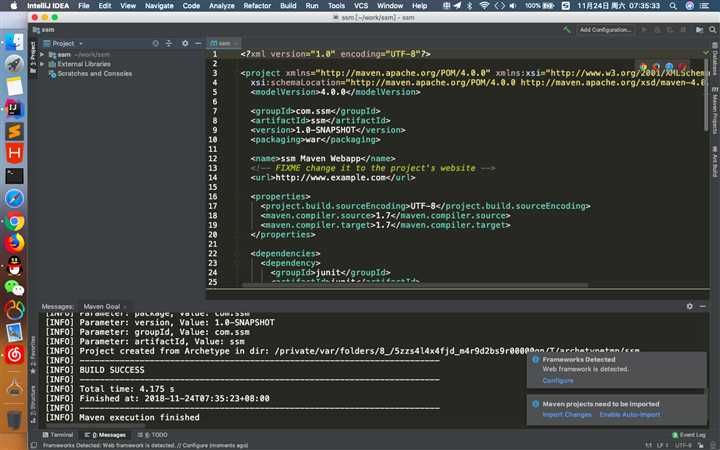This screenshot has height=450, width=720.
Task: Click the editor horizontal scrollbar
Action: point(415,285)
